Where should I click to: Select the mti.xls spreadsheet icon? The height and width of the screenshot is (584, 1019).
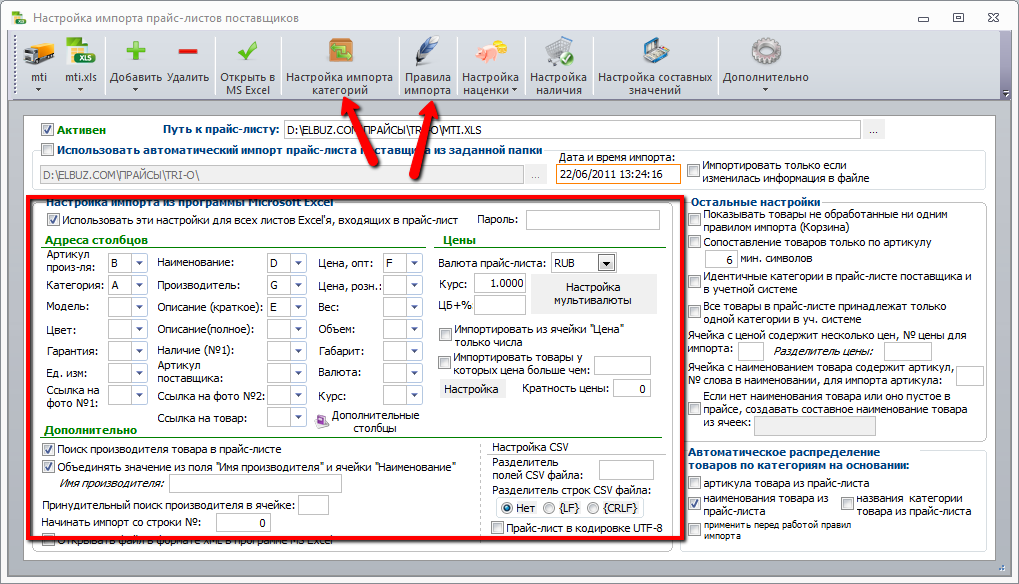click(x=81, y=53)
